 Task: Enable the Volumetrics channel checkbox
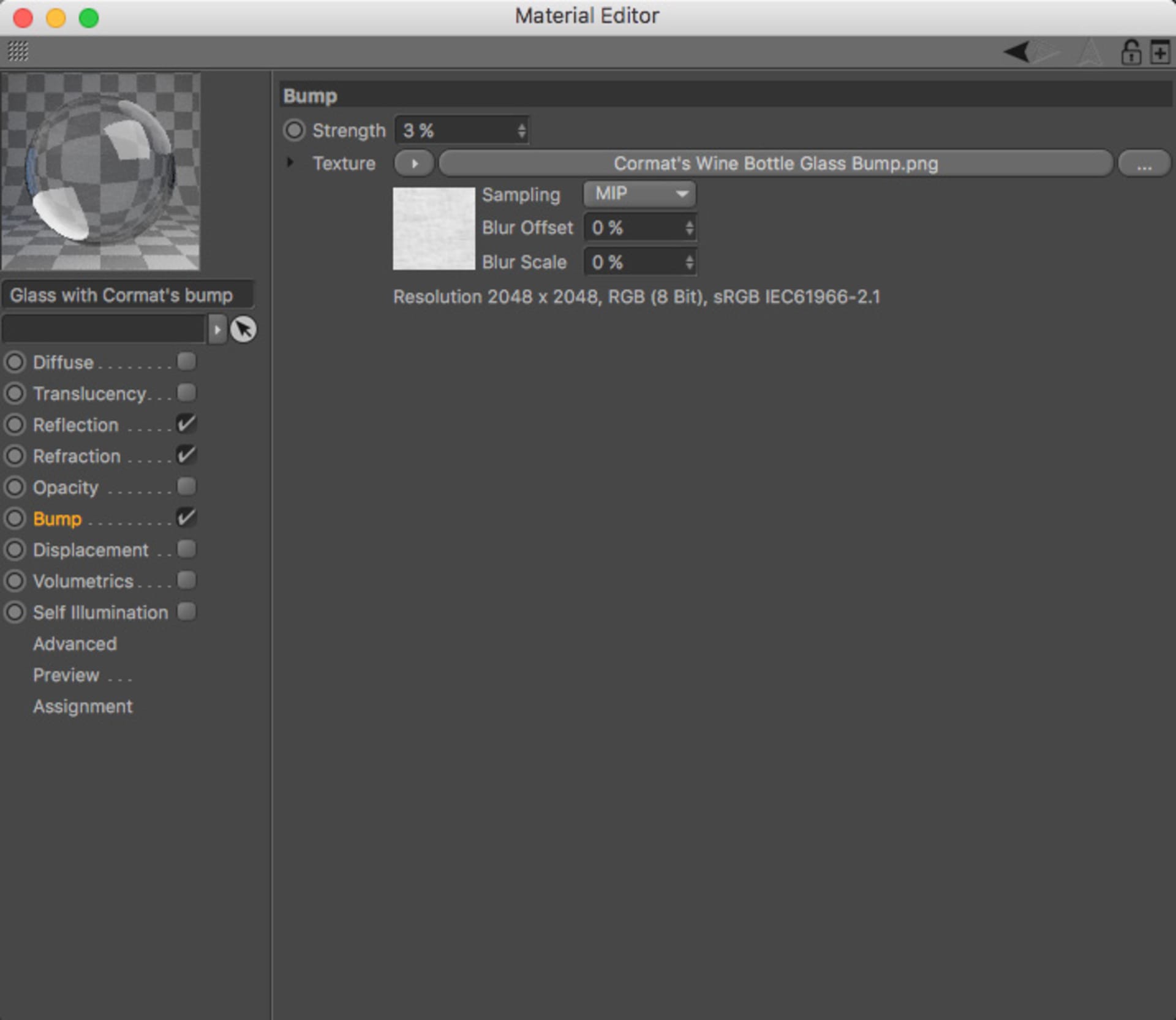point(187,580)
